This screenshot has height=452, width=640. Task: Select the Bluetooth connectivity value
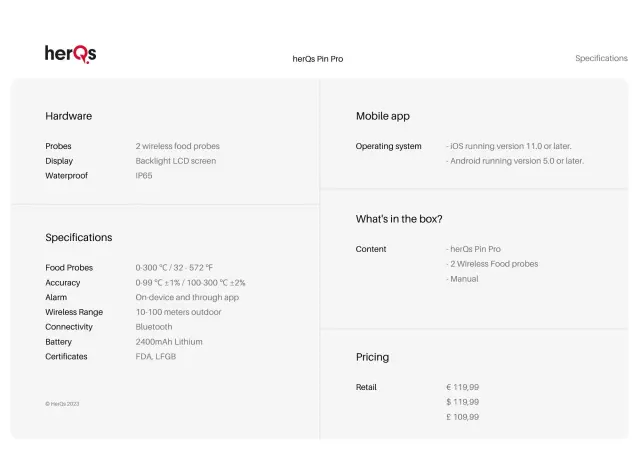154,327
